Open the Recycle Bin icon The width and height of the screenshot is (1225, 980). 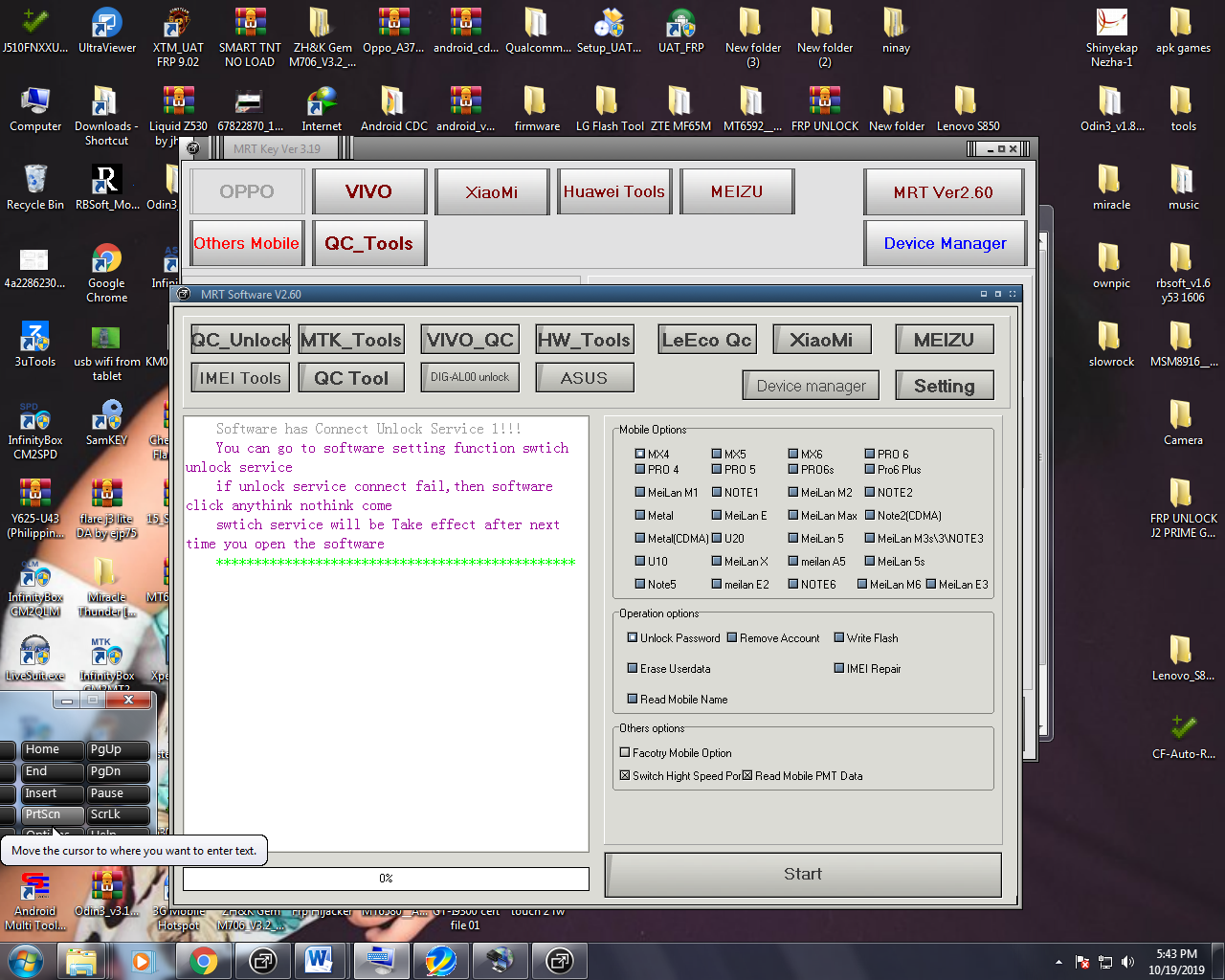(35, 188)
